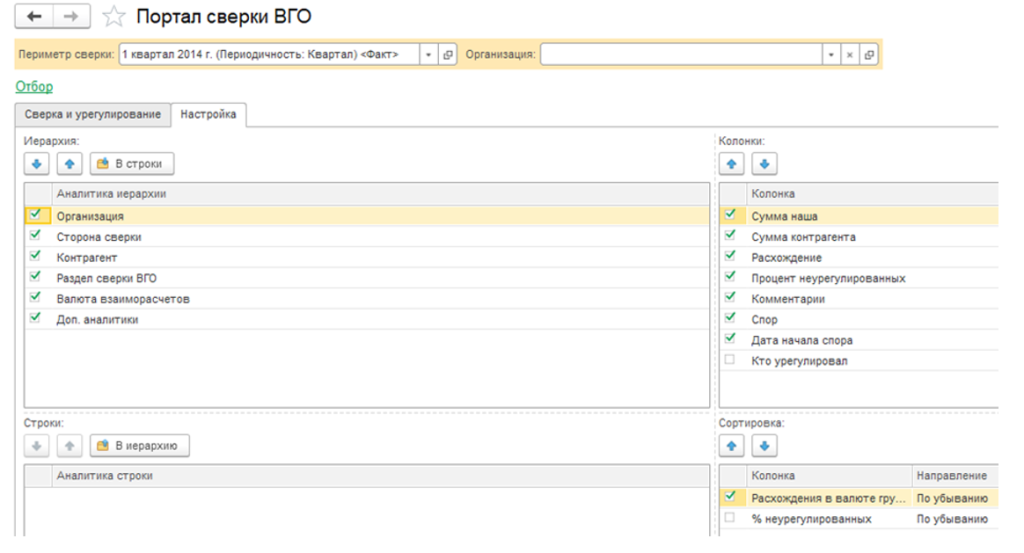The height and width of the screenshot is (553, 1024).
Task: Move hierarchy item down with arrow
Action: pyautogui.click(x=37, y=163)
